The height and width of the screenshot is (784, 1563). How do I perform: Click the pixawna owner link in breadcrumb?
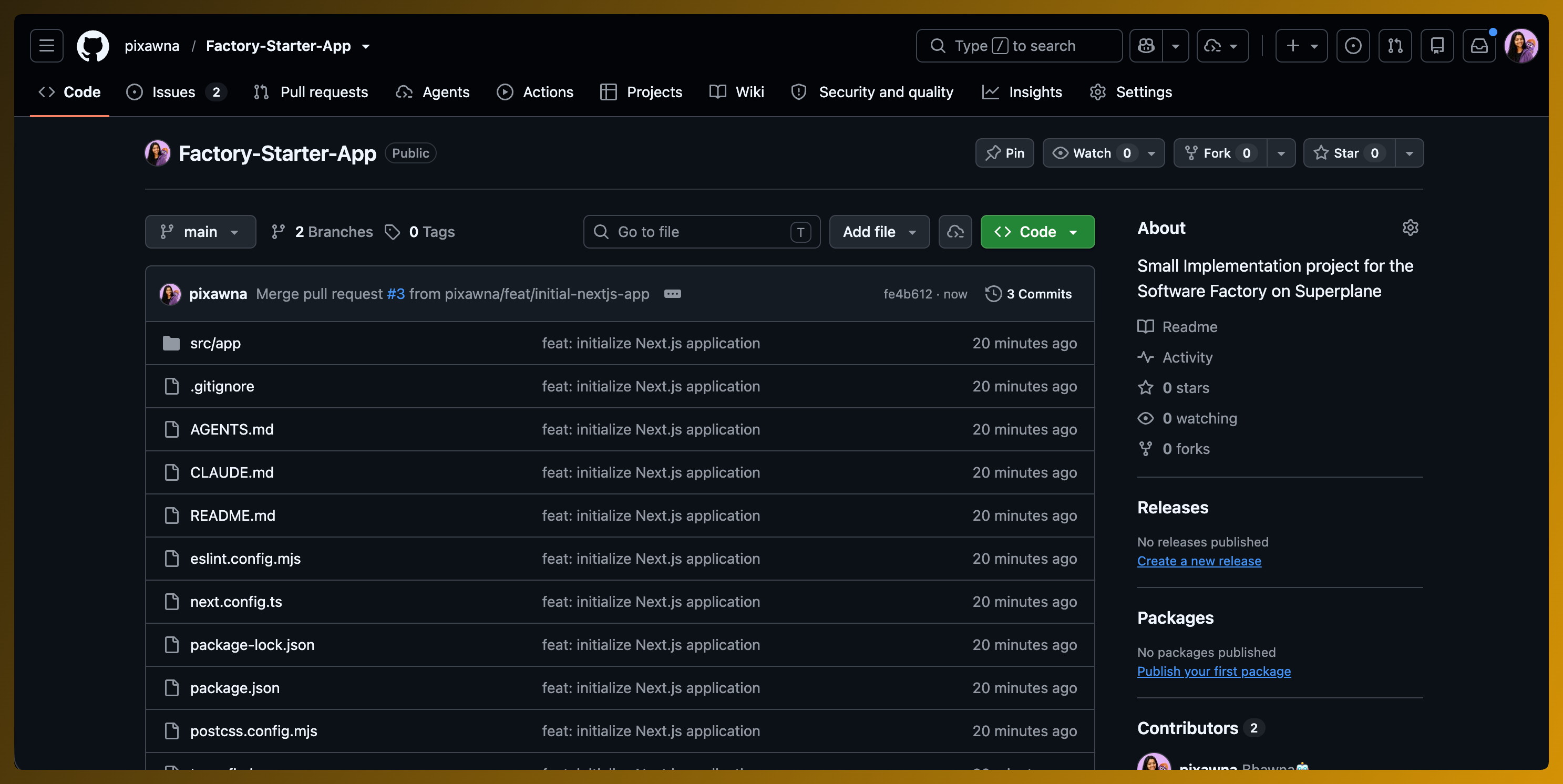click(x=152, y=46)
